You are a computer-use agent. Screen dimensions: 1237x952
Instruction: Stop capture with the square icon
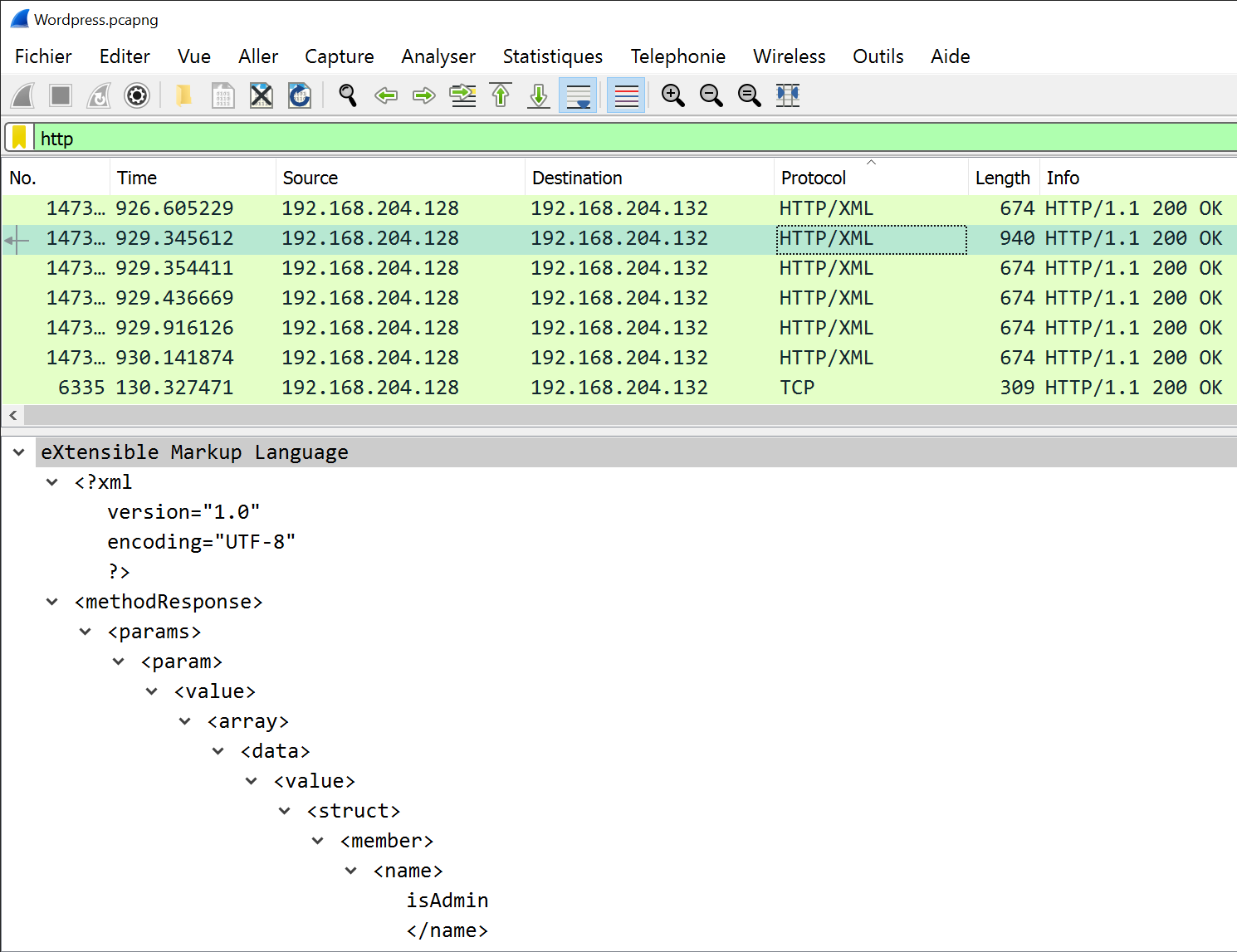61,95
